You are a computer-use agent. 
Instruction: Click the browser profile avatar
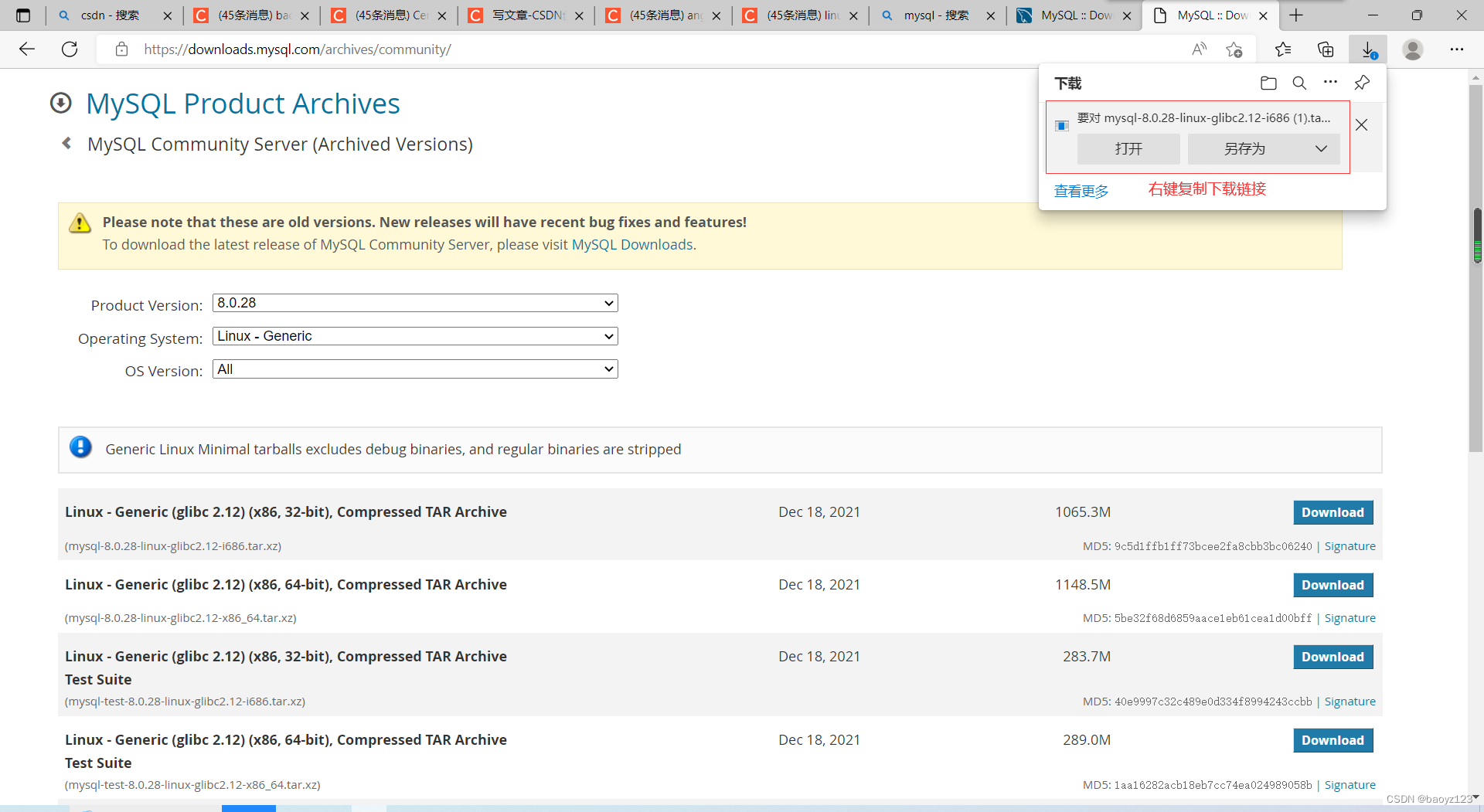[1413, 49]
